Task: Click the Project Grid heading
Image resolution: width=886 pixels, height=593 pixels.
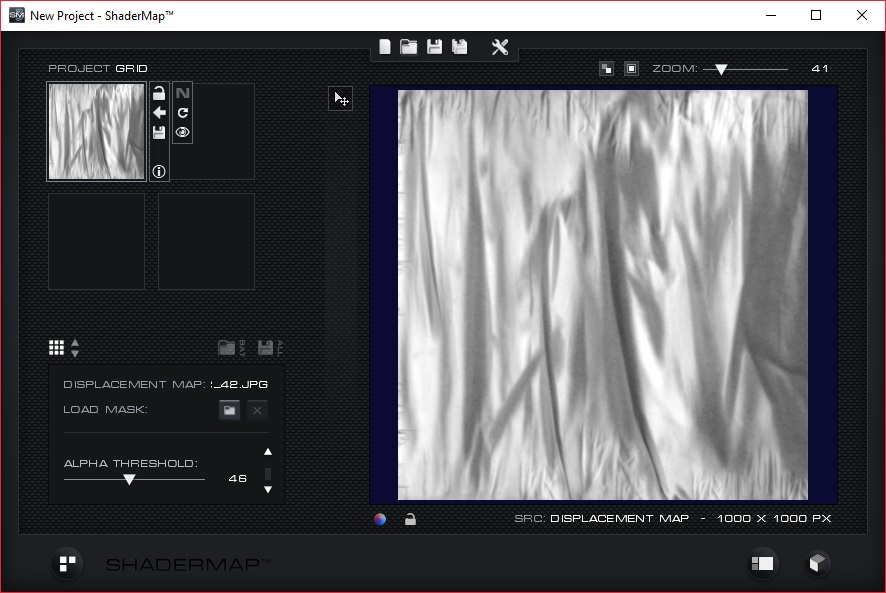Action: pyautogui.click(x=98, y=69)
